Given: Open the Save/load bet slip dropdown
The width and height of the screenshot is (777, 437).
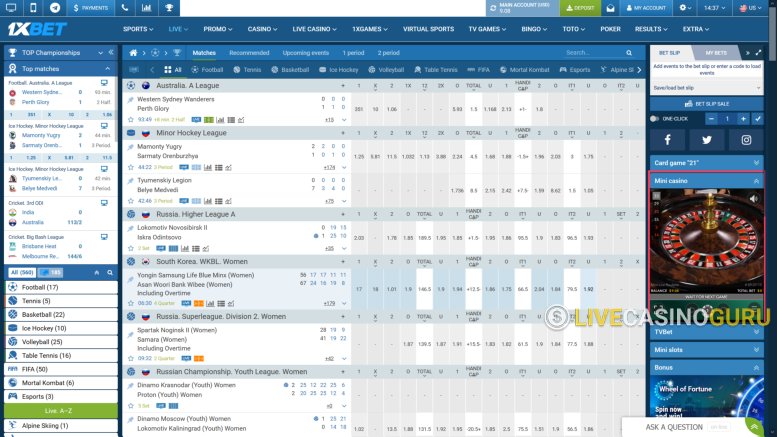Looking at the screenshot, I should coord(706,88).
